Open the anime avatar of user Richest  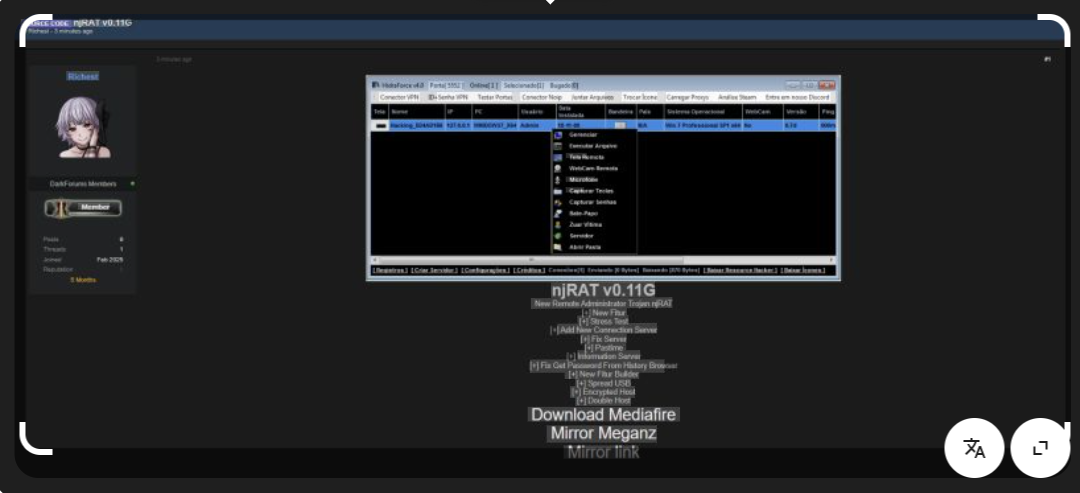pyautogui.click(x=82, y=128)
